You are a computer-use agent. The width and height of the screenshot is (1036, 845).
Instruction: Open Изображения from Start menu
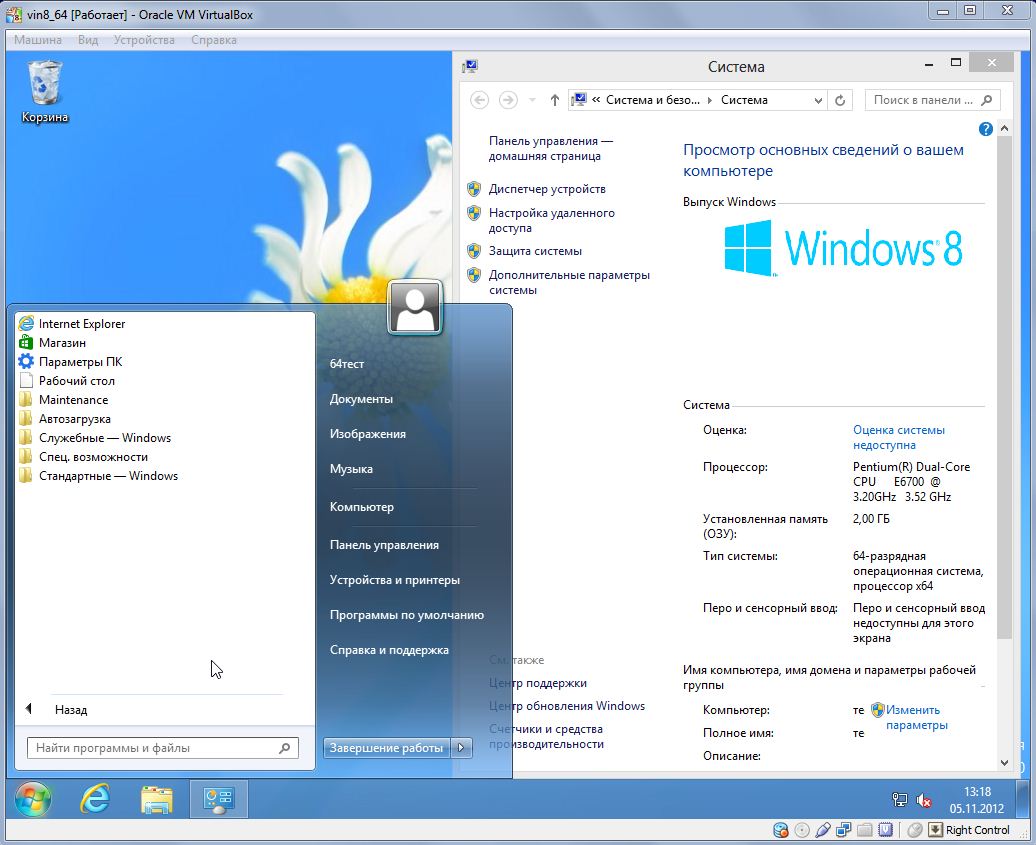[368, 434]
